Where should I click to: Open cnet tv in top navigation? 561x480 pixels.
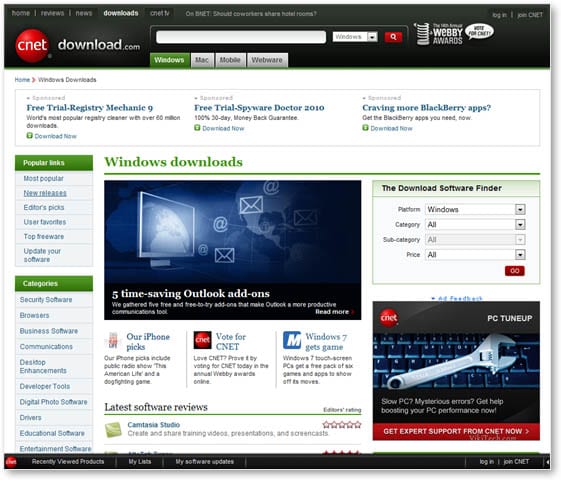160,13
